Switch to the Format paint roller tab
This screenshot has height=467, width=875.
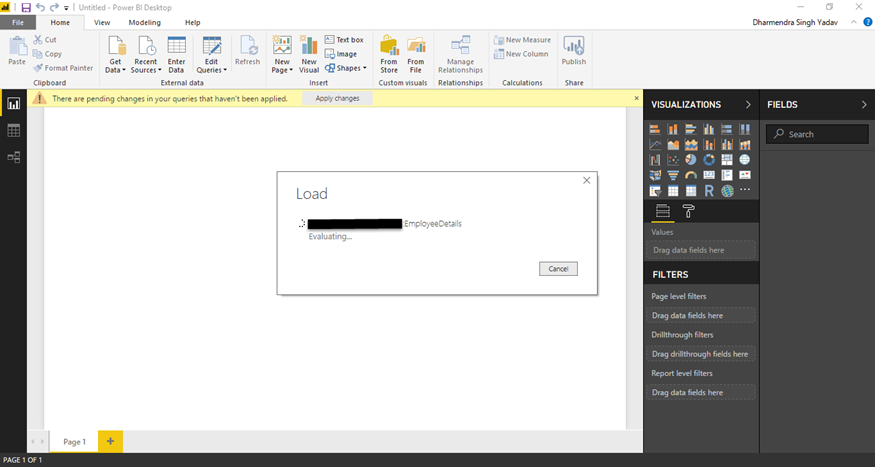[x=689, y=211]
